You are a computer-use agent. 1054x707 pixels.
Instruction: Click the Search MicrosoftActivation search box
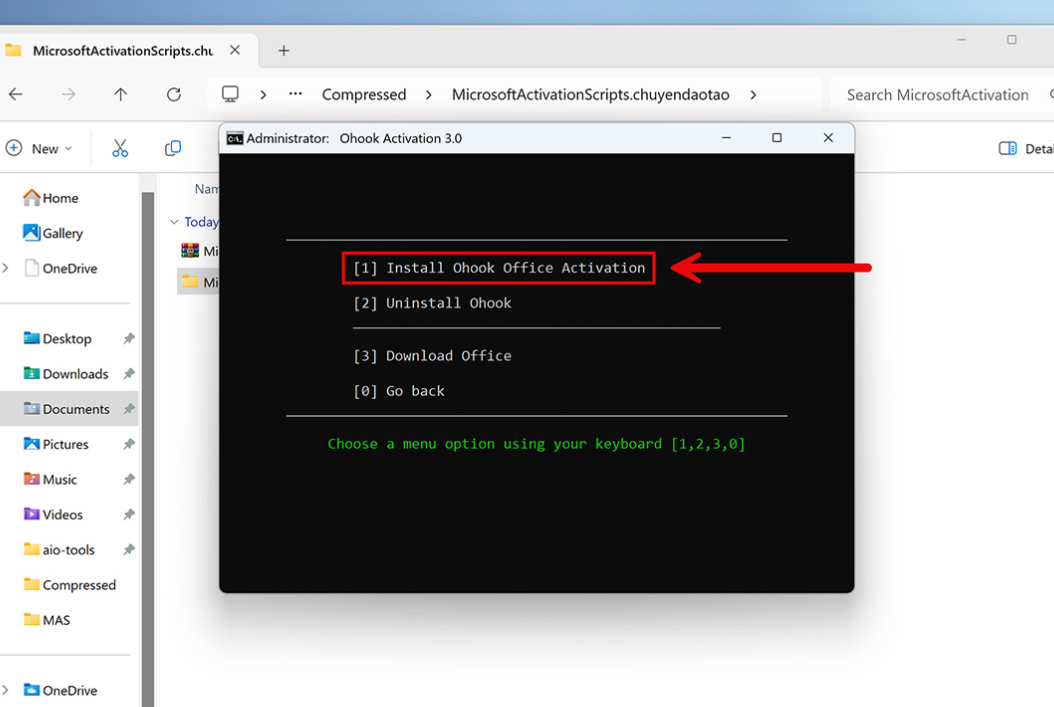937,94
